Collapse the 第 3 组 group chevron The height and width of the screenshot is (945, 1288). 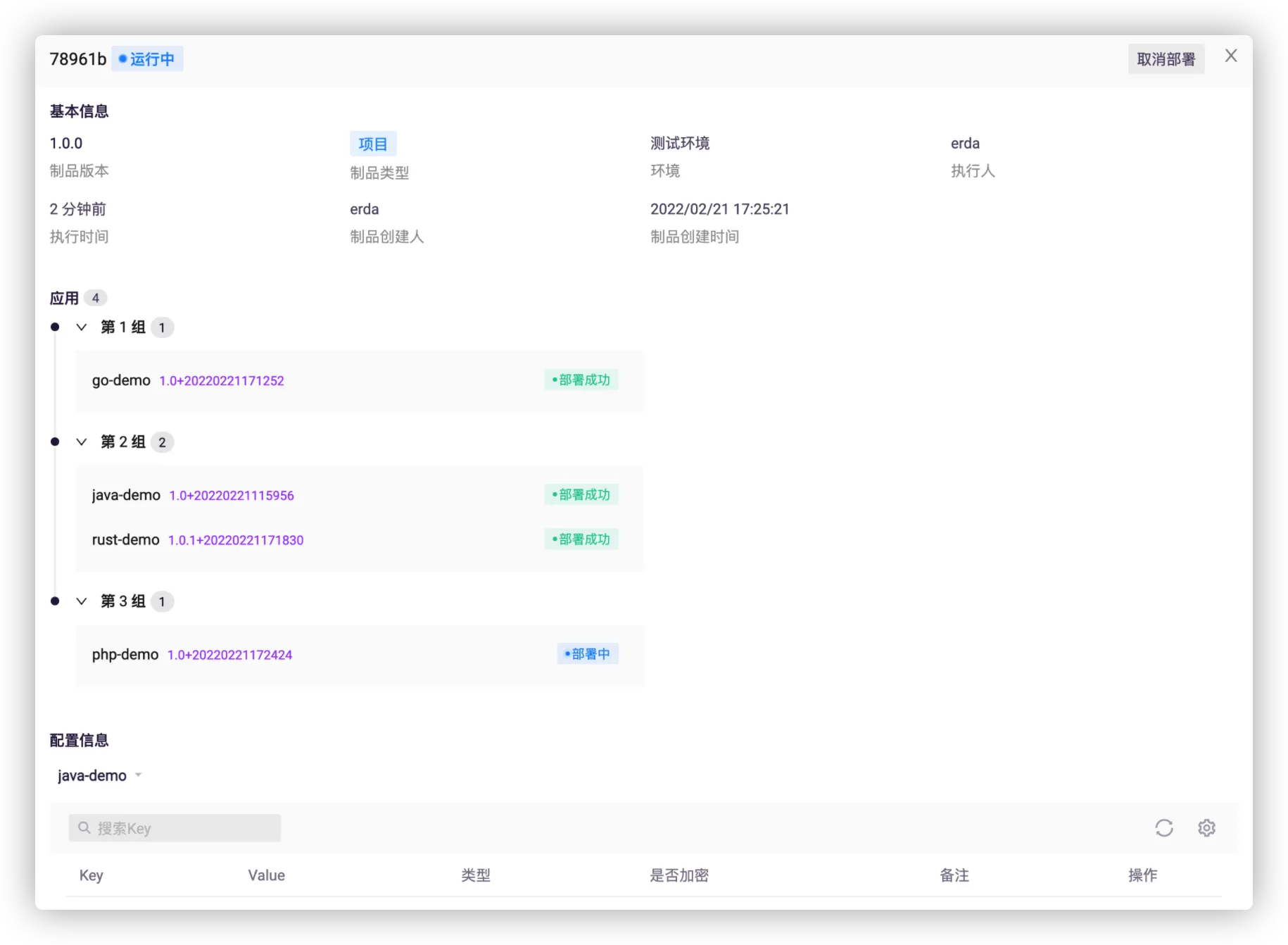point(82,601)
